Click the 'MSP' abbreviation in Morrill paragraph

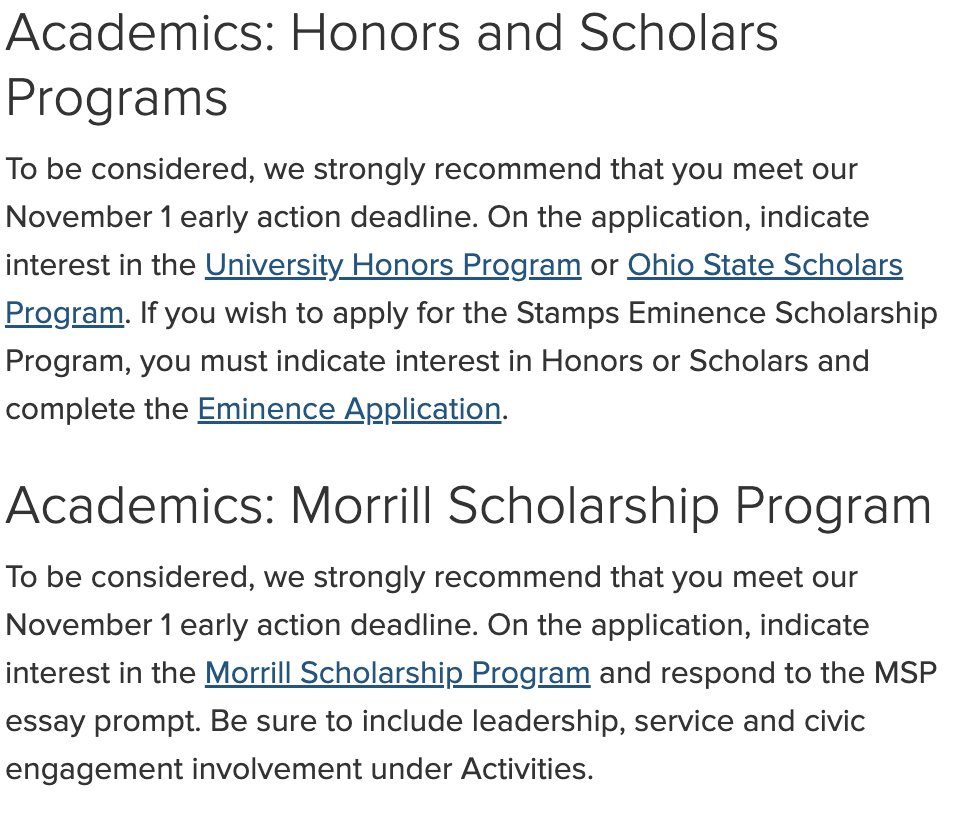click(x=905, y=673)
